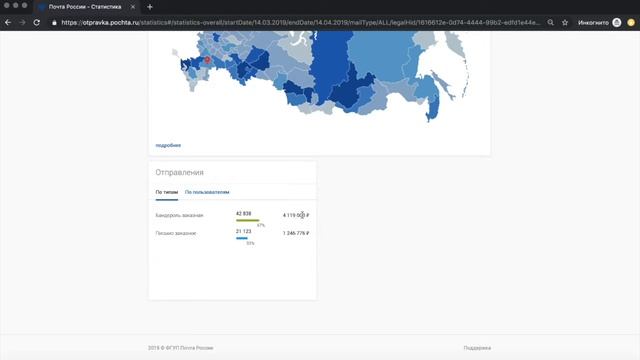Image resolution: width=640 pixels, height=360 pixels.
Task: Bookmark this page with the star
Action: pos(565,22)
